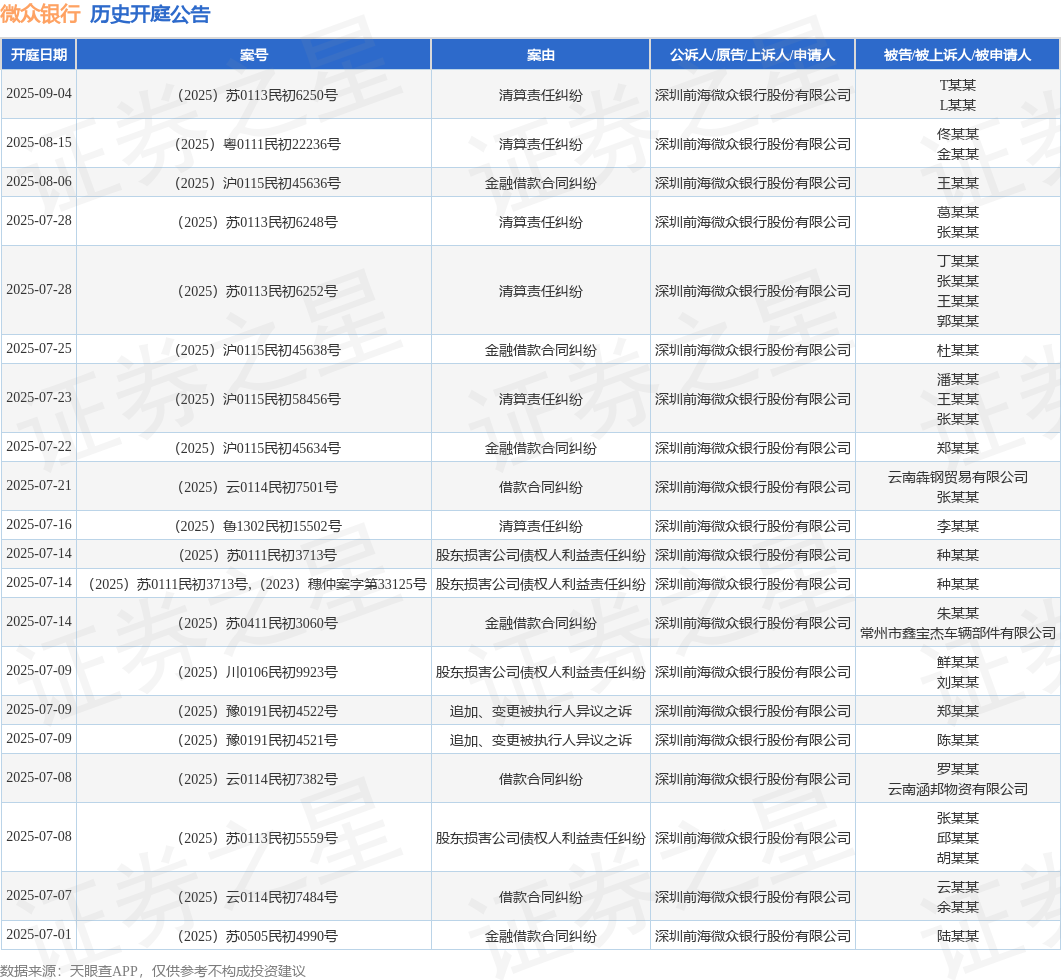Select the 开庭日期 column header

tap(39, 55)
